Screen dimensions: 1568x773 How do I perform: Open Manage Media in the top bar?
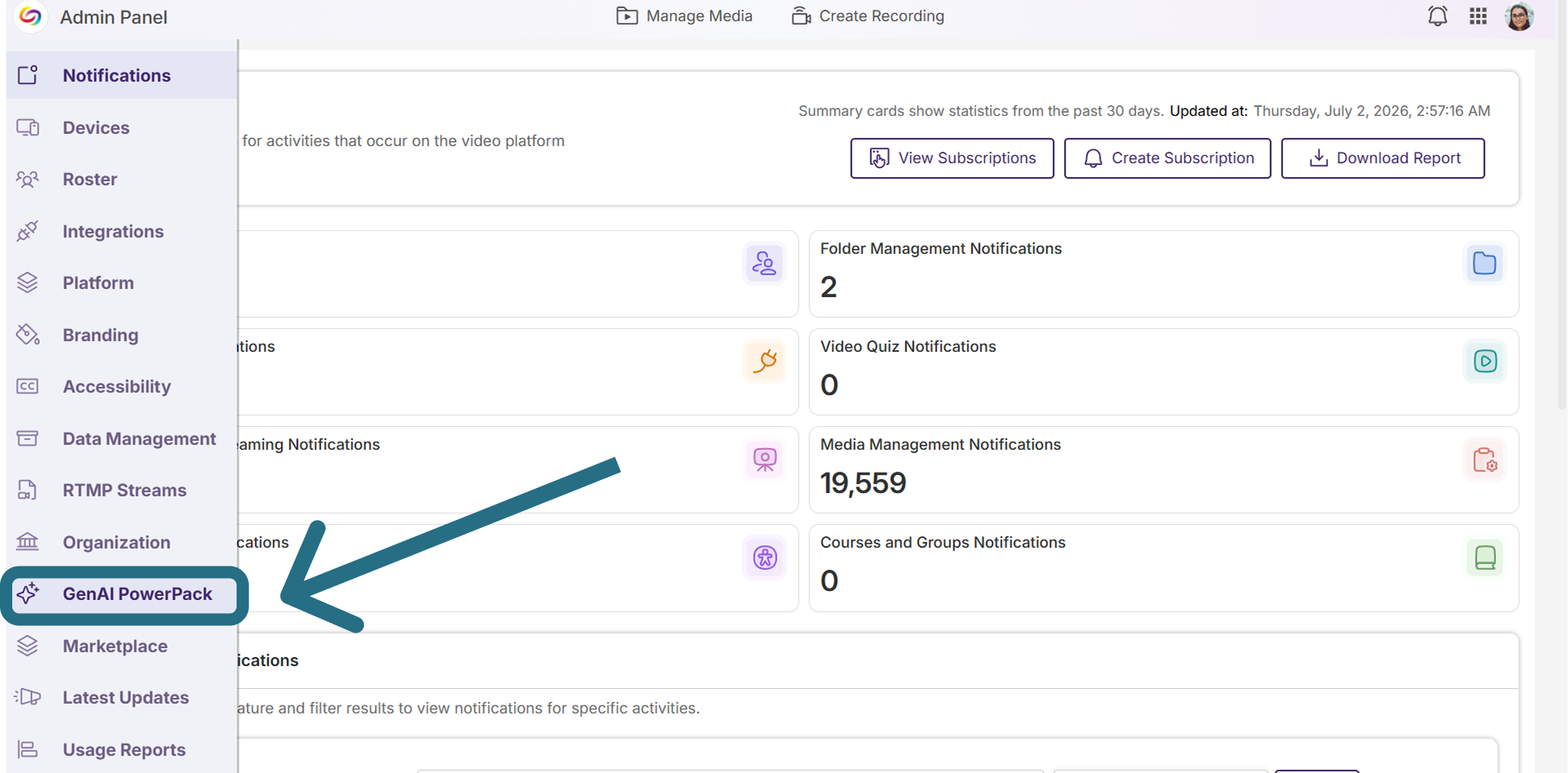coord(684,16)
